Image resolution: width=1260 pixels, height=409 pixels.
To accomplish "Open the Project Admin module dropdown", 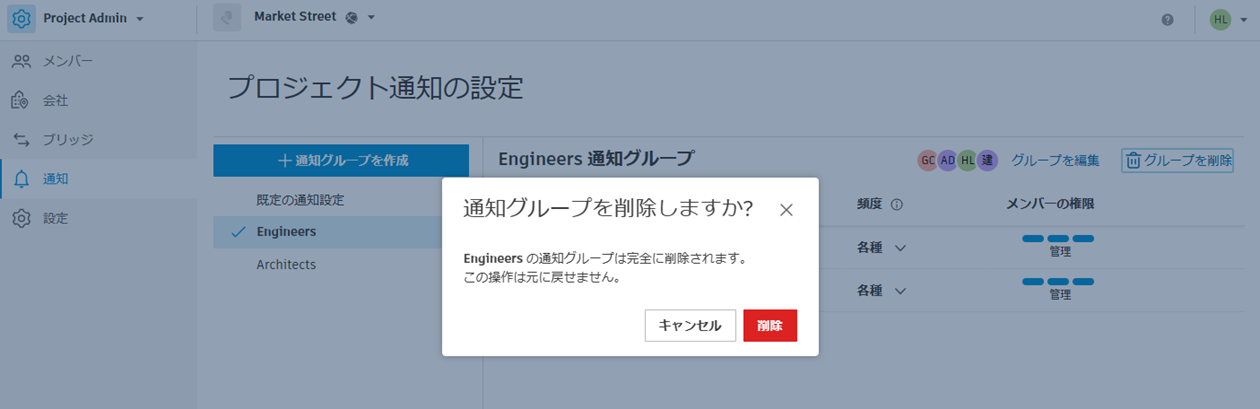I will click(x=140, y=19).
